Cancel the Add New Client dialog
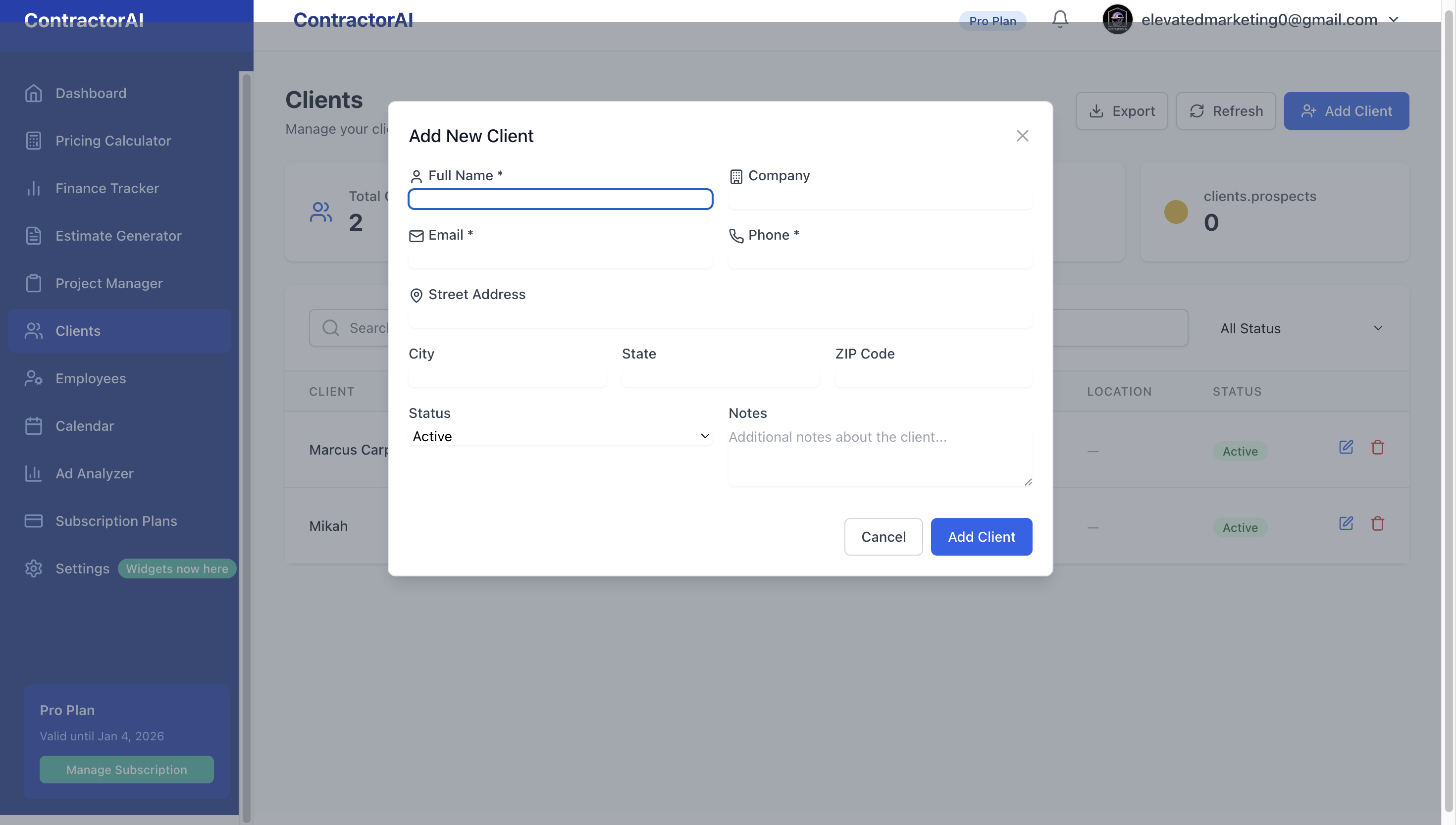Viewport: 1456px width, 825px height. pos(883,537)
